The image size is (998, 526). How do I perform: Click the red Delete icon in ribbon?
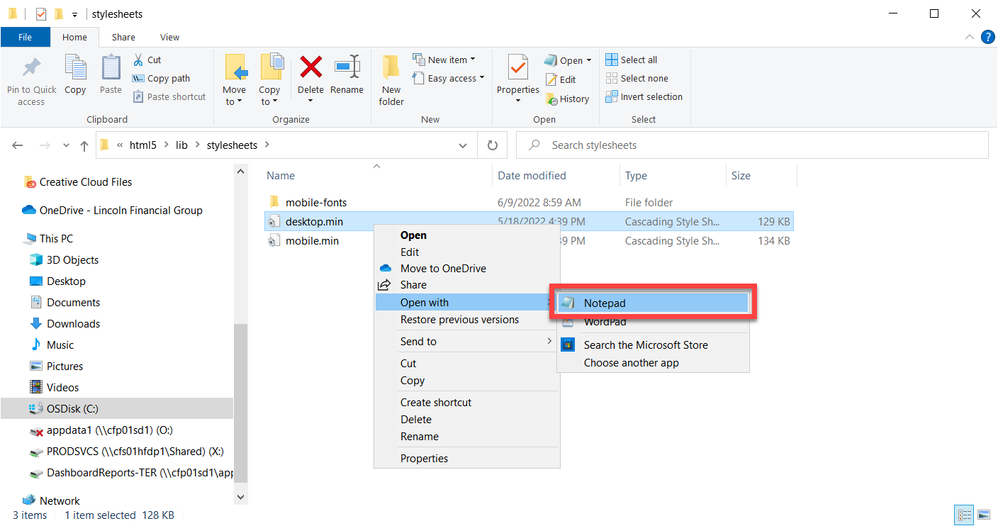tap(311, 68)
